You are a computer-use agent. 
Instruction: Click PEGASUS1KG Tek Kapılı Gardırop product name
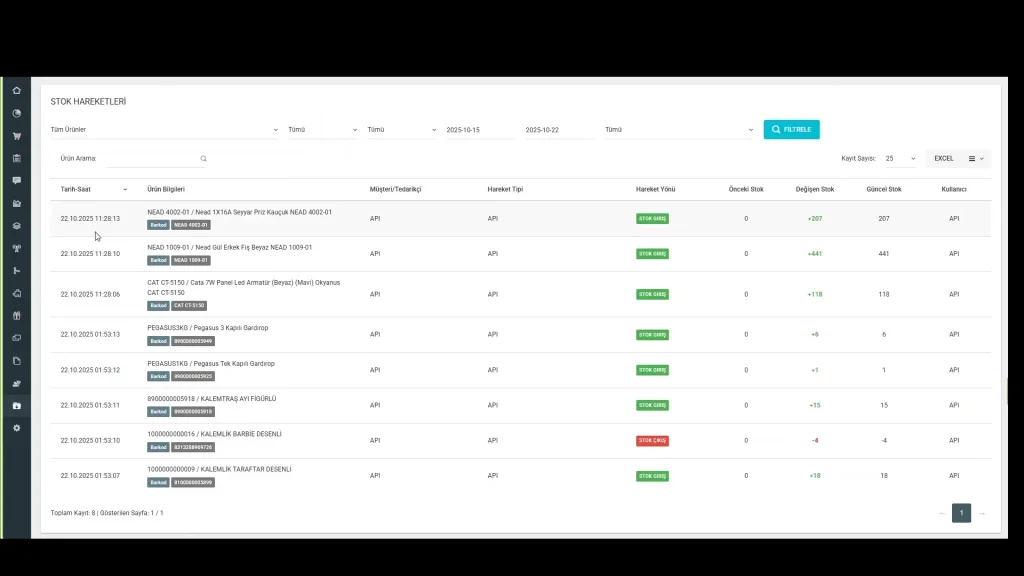coord(211,364)
